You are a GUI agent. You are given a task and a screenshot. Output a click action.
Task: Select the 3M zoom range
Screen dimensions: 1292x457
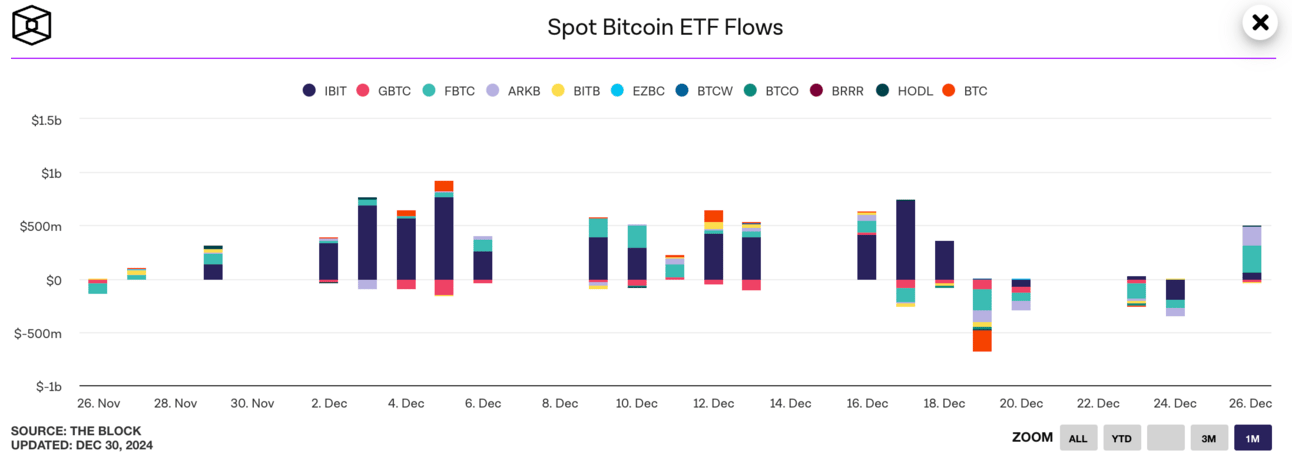tap(1209, 438)
